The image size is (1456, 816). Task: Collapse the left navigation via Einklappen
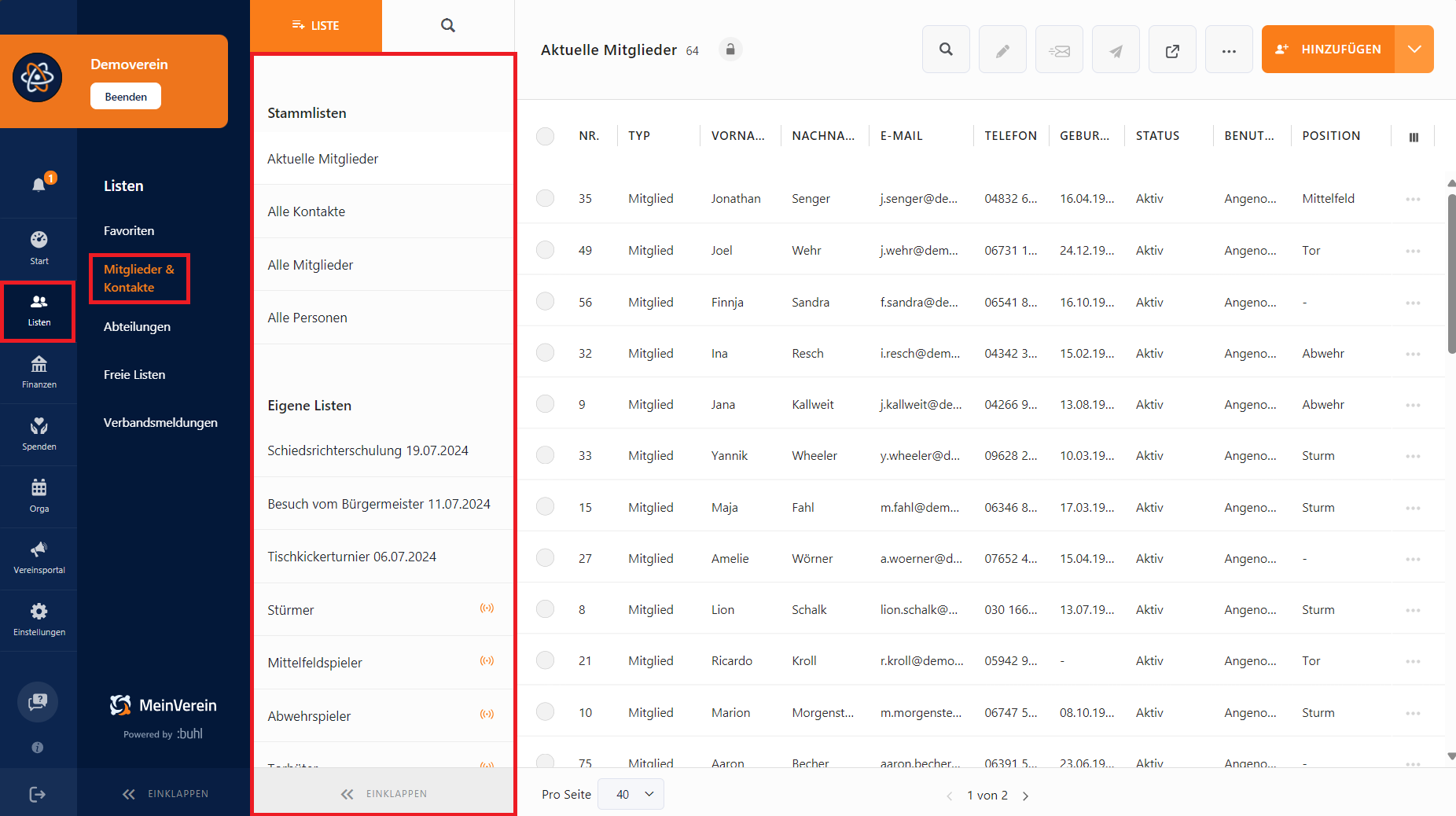[165, 794]
